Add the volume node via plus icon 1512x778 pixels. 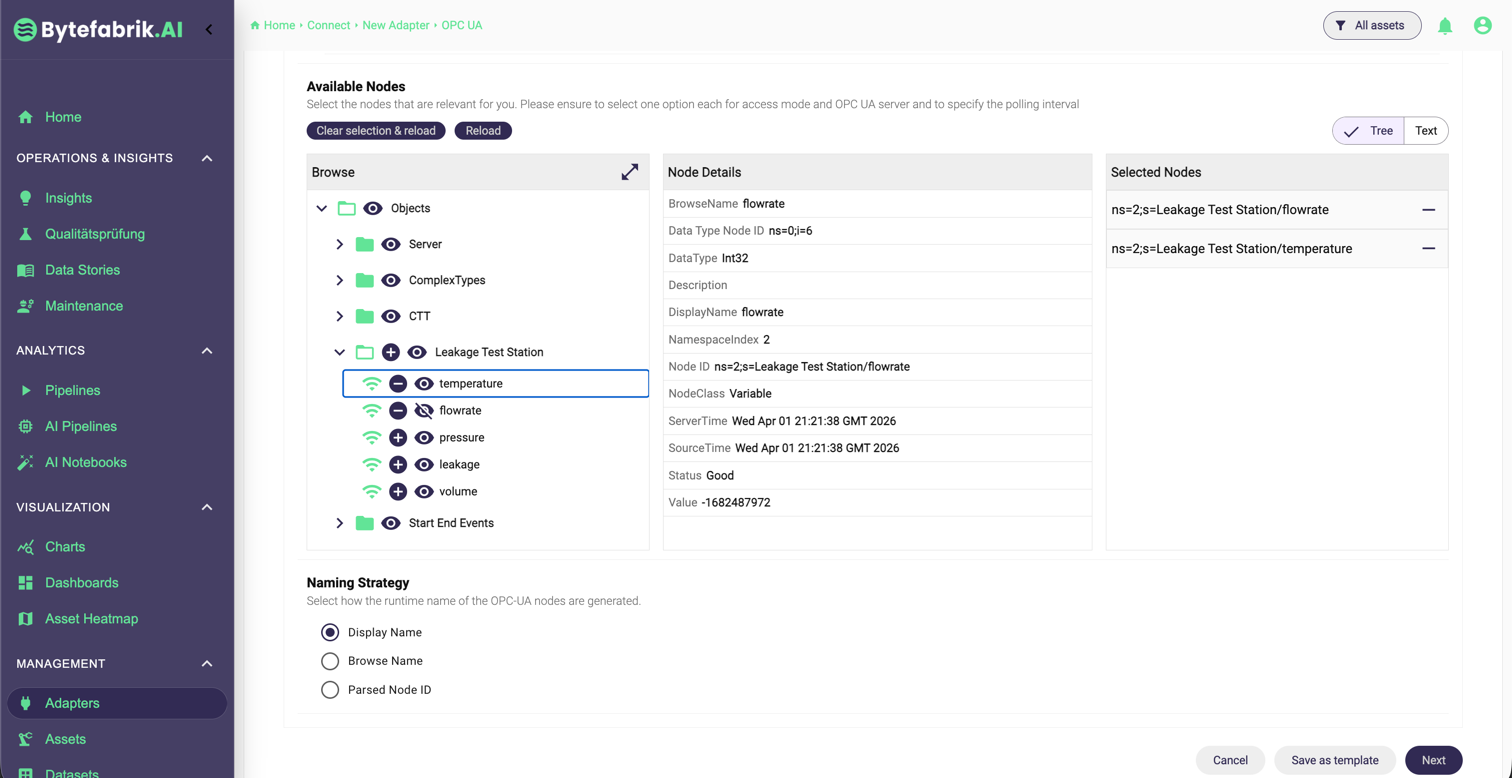click(398, 492)
